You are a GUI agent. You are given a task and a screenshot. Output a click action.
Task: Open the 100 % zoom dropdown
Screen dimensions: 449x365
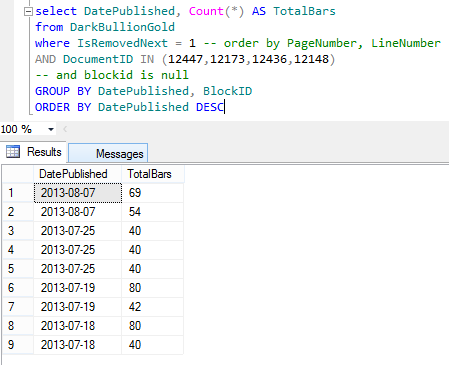(51, 129)
